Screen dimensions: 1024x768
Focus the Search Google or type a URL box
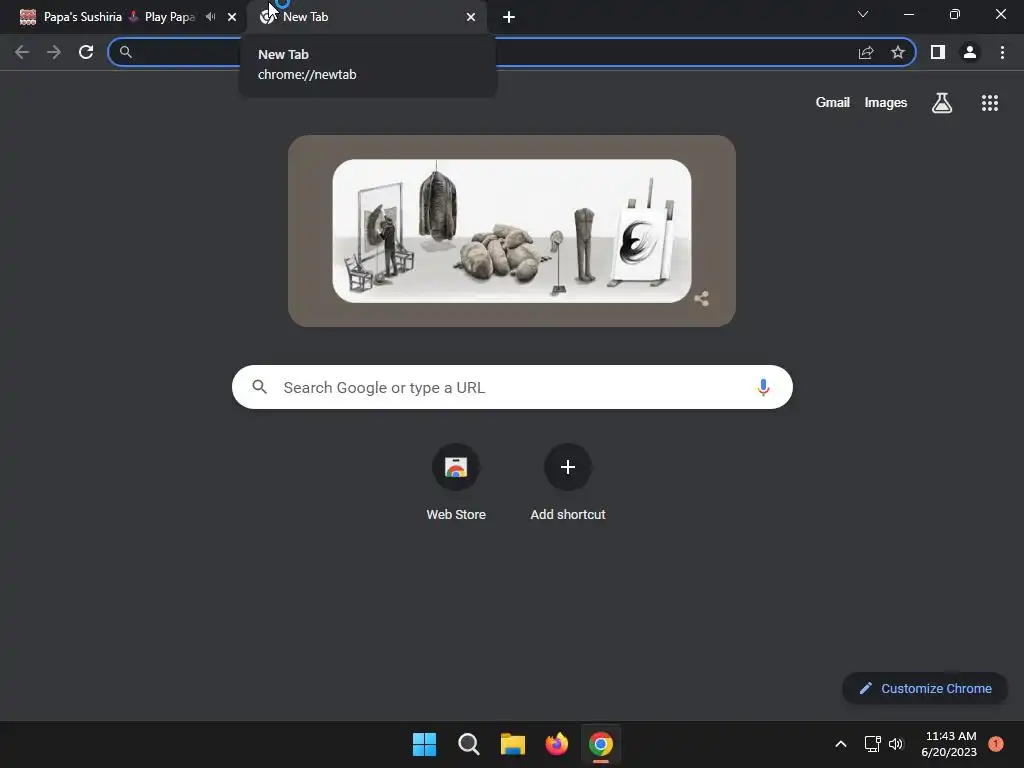(x=512, y=387)
